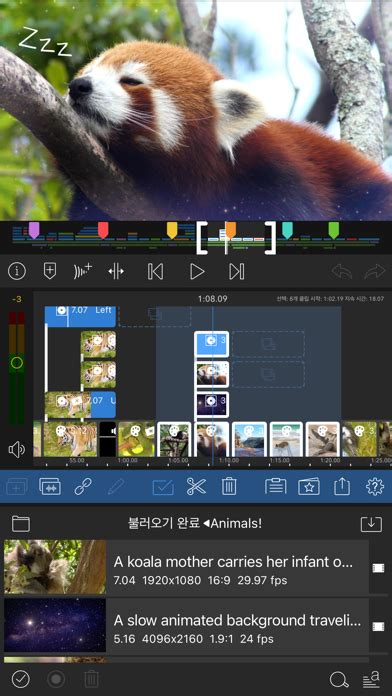
Task: Tap the voiceover add icon
Action: [x=83, y=271]
